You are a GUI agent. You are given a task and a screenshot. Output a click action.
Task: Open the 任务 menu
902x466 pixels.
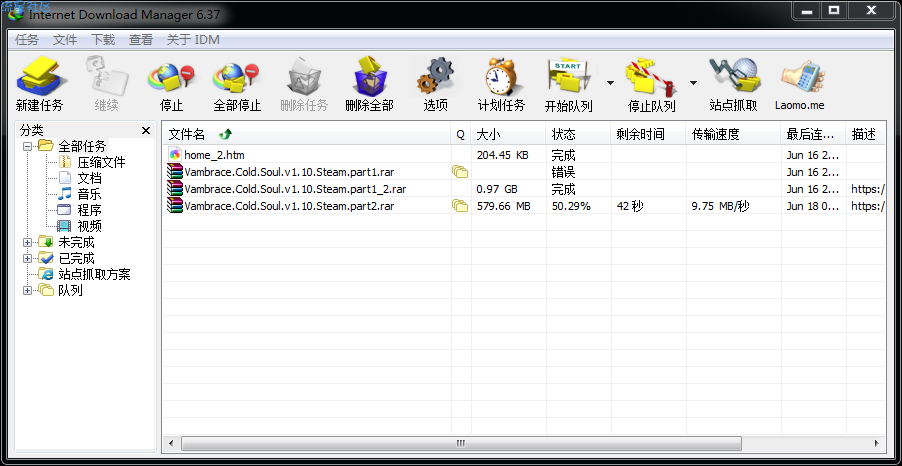pos(27,40)
